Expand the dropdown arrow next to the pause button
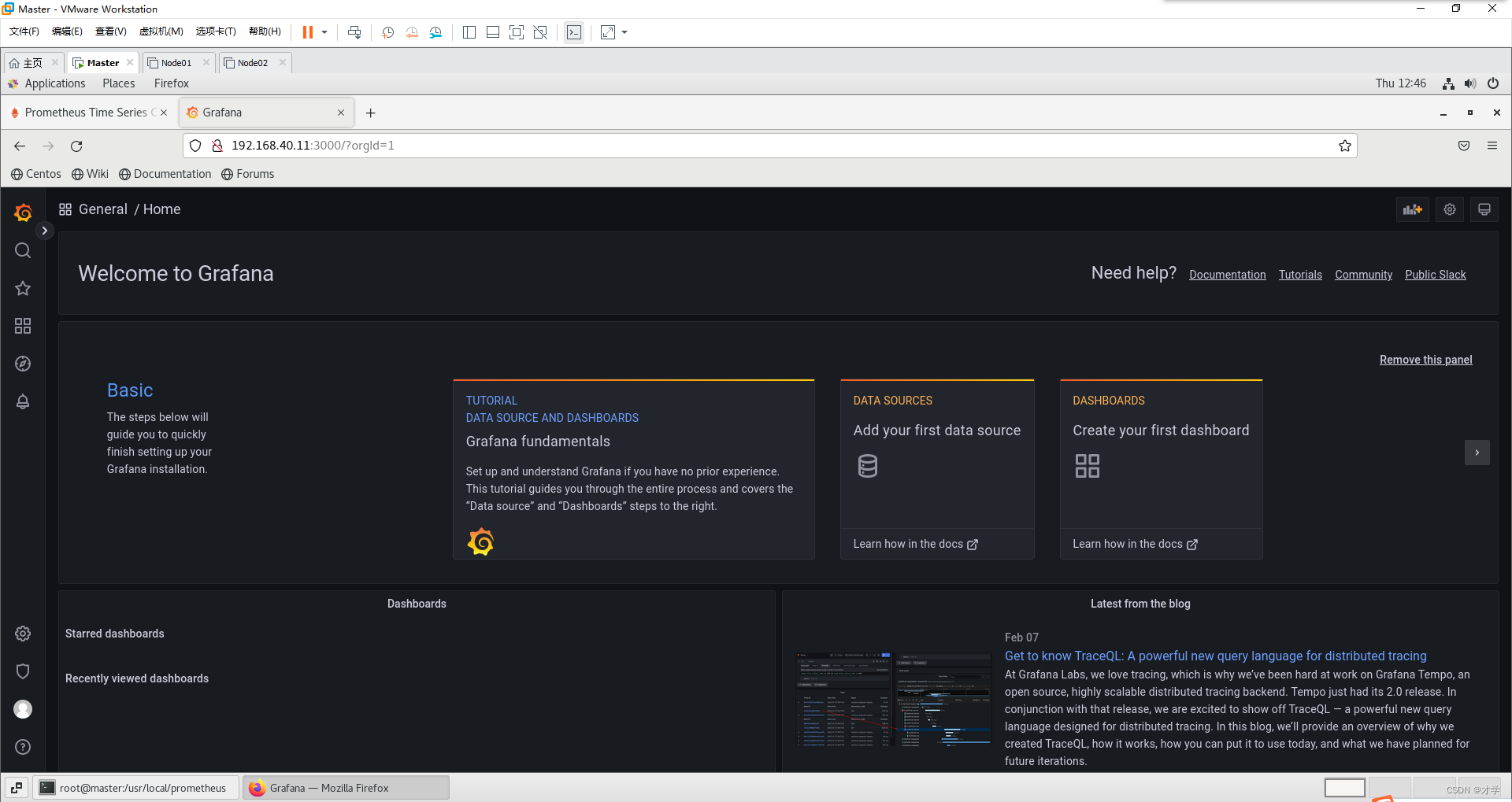 [x=324, y=32]
